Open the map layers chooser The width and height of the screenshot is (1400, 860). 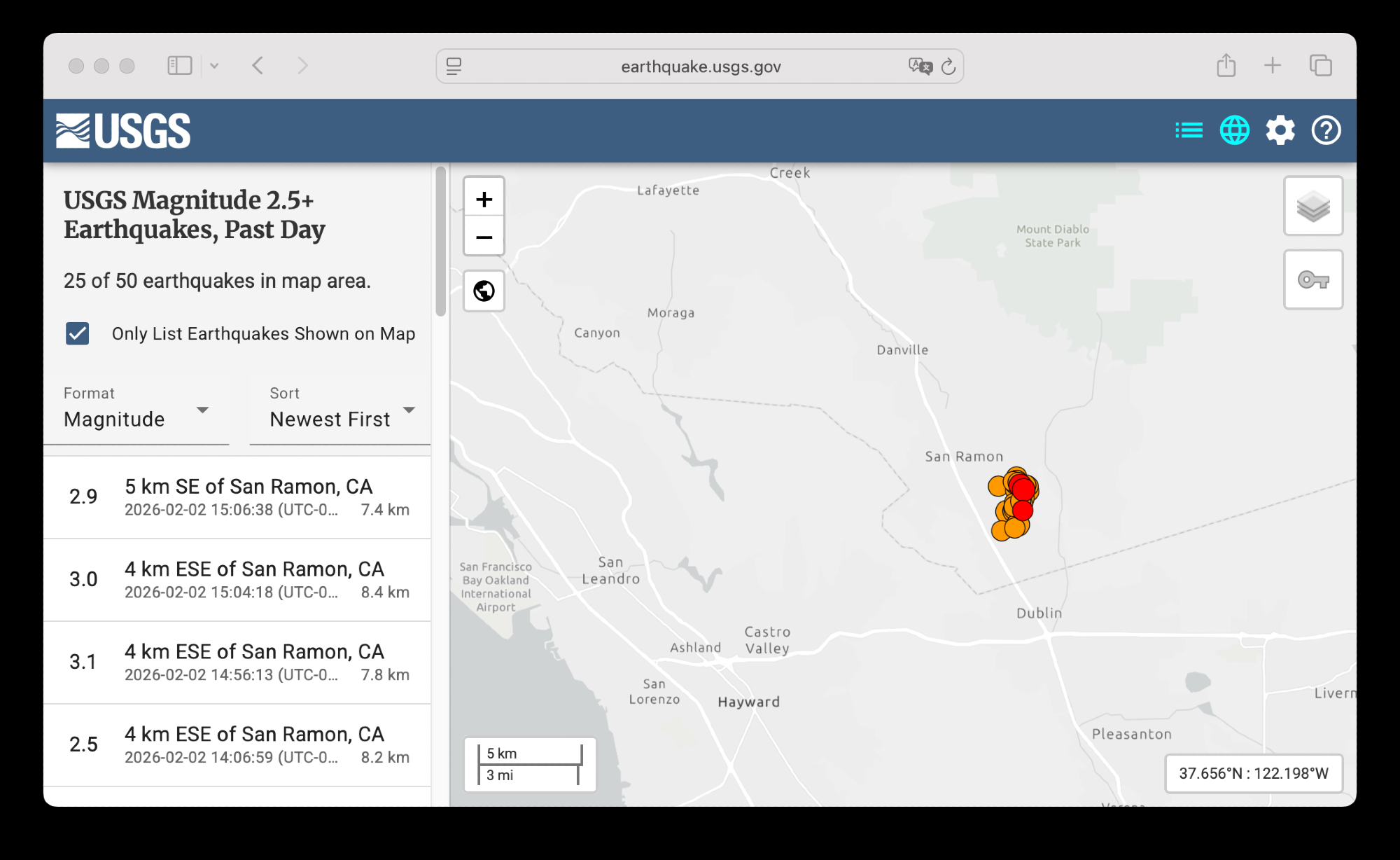point(1312,207)
